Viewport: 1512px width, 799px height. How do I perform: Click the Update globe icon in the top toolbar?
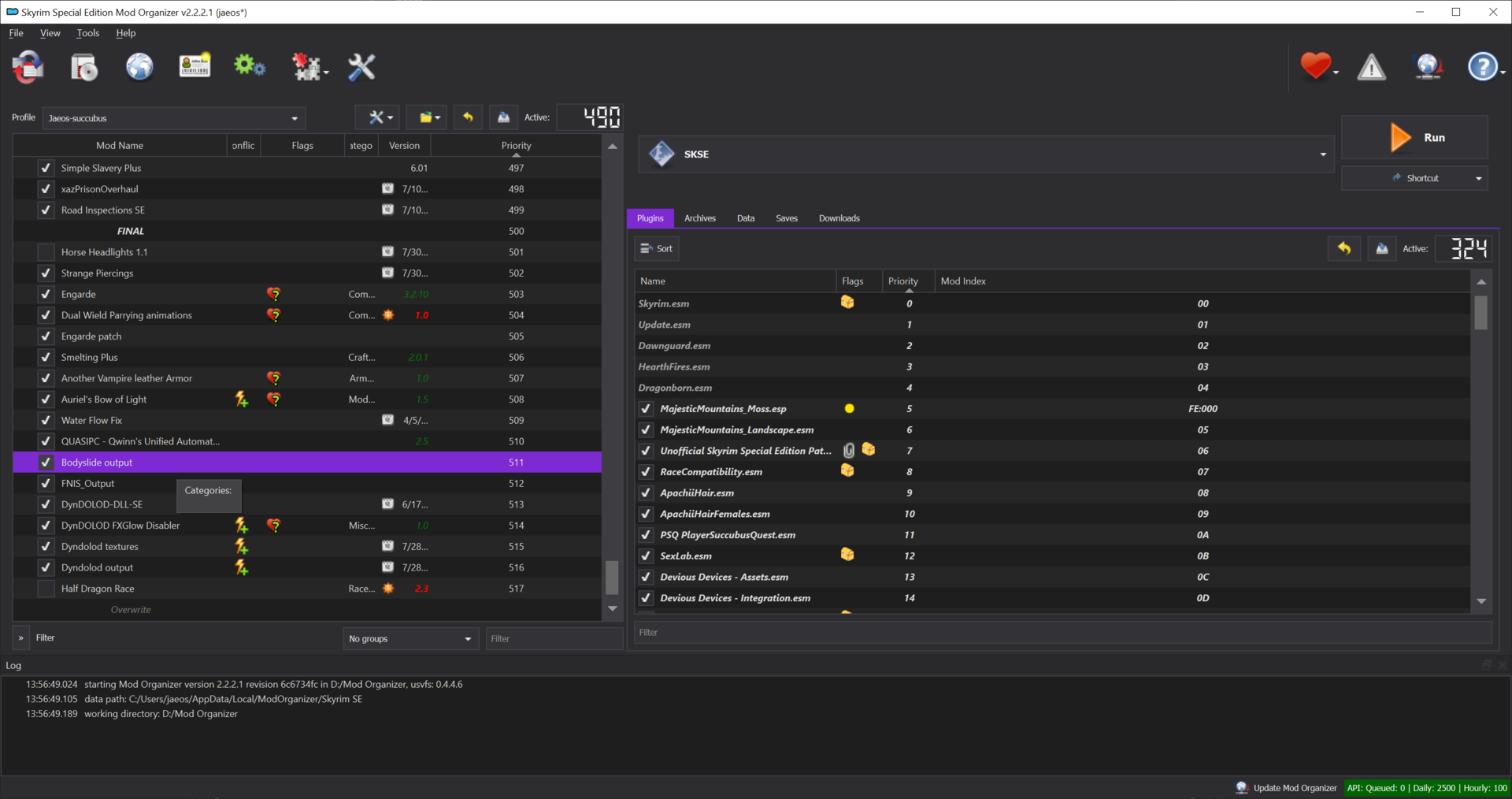click(x=1428, y=67)
